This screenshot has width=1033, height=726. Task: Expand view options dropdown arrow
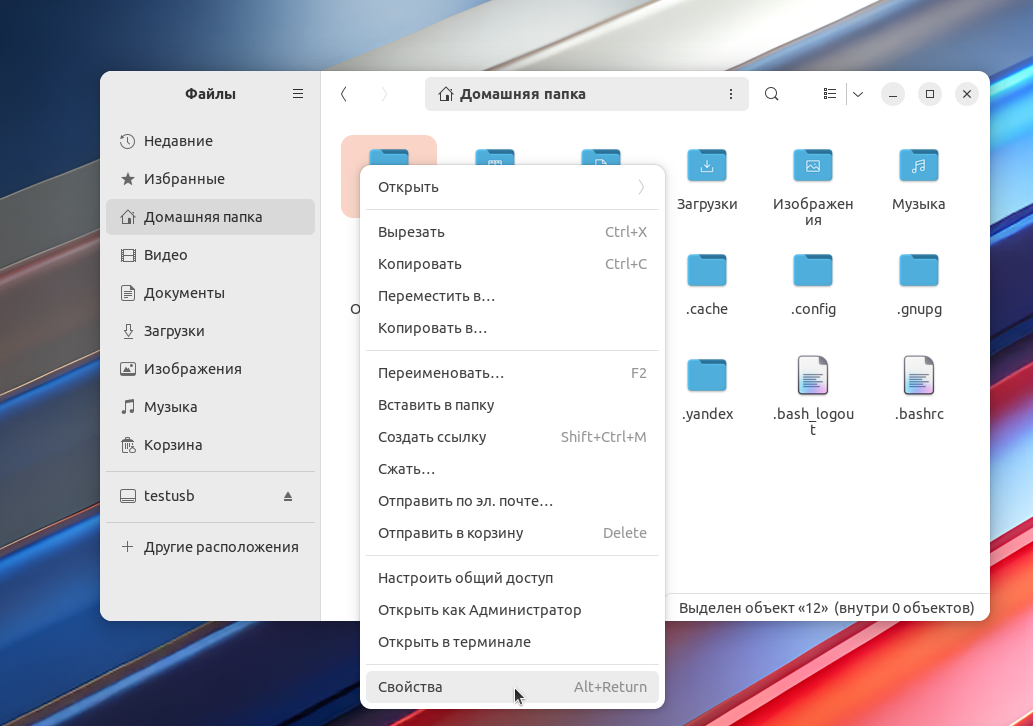coord(857,94)
